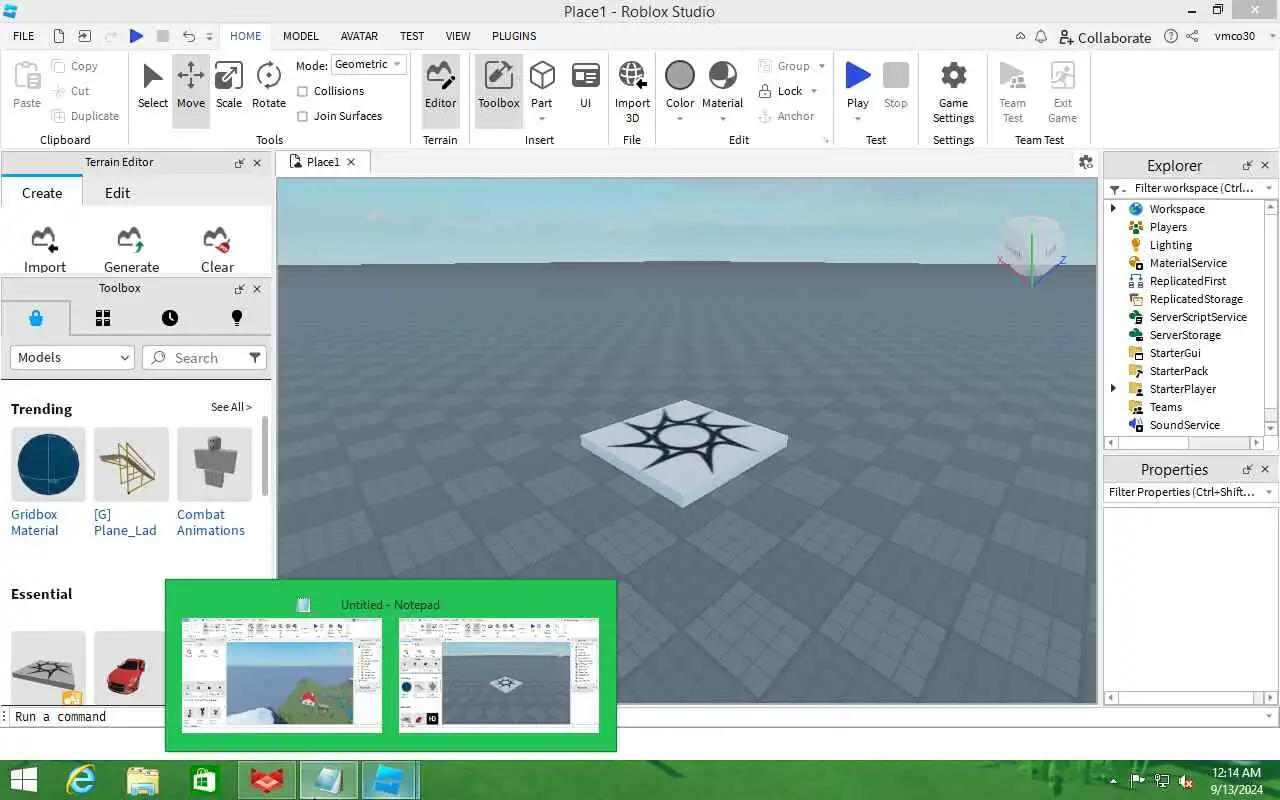Click the Material sphere swatch

(723, 75)
